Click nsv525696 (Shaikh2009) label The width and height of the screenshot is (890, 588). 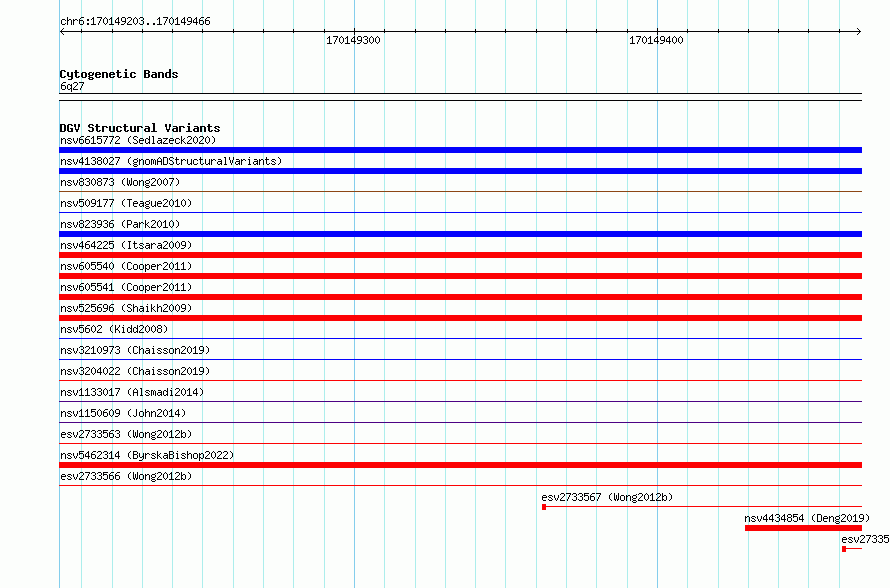126,308
